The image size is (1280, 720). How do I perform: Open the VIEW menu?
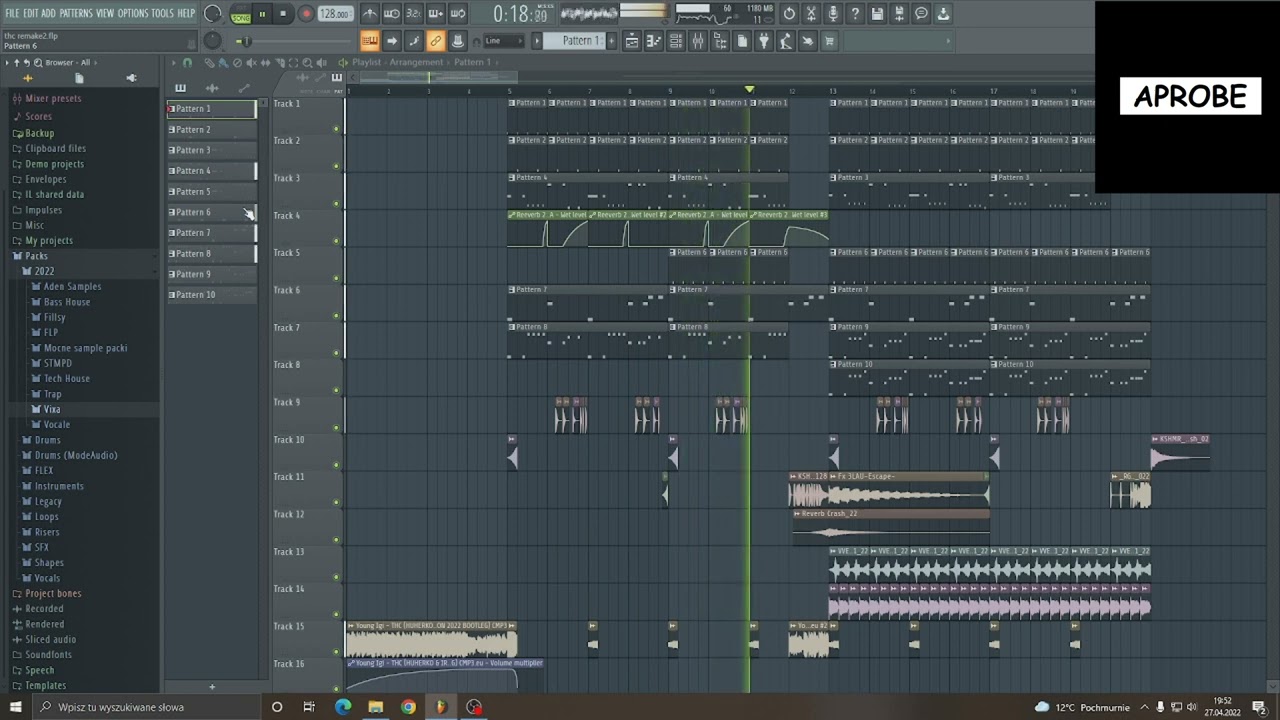[105, 13]
